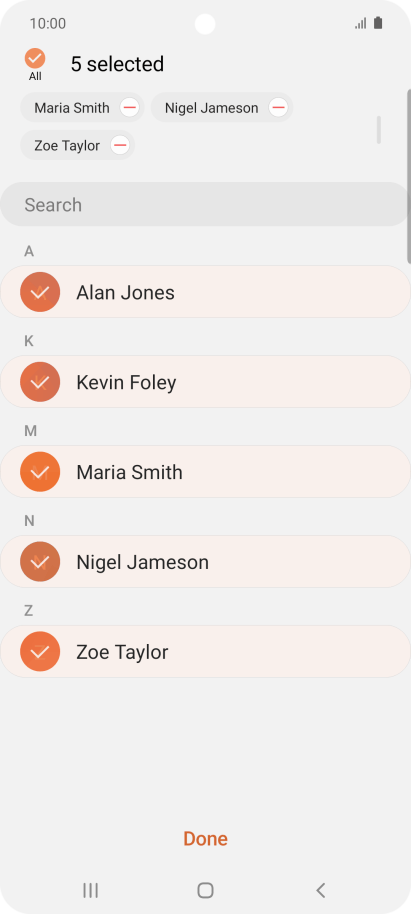Tap the recent apps navigation icon
The image size is (411, 914).
click(x=90, y=890)
